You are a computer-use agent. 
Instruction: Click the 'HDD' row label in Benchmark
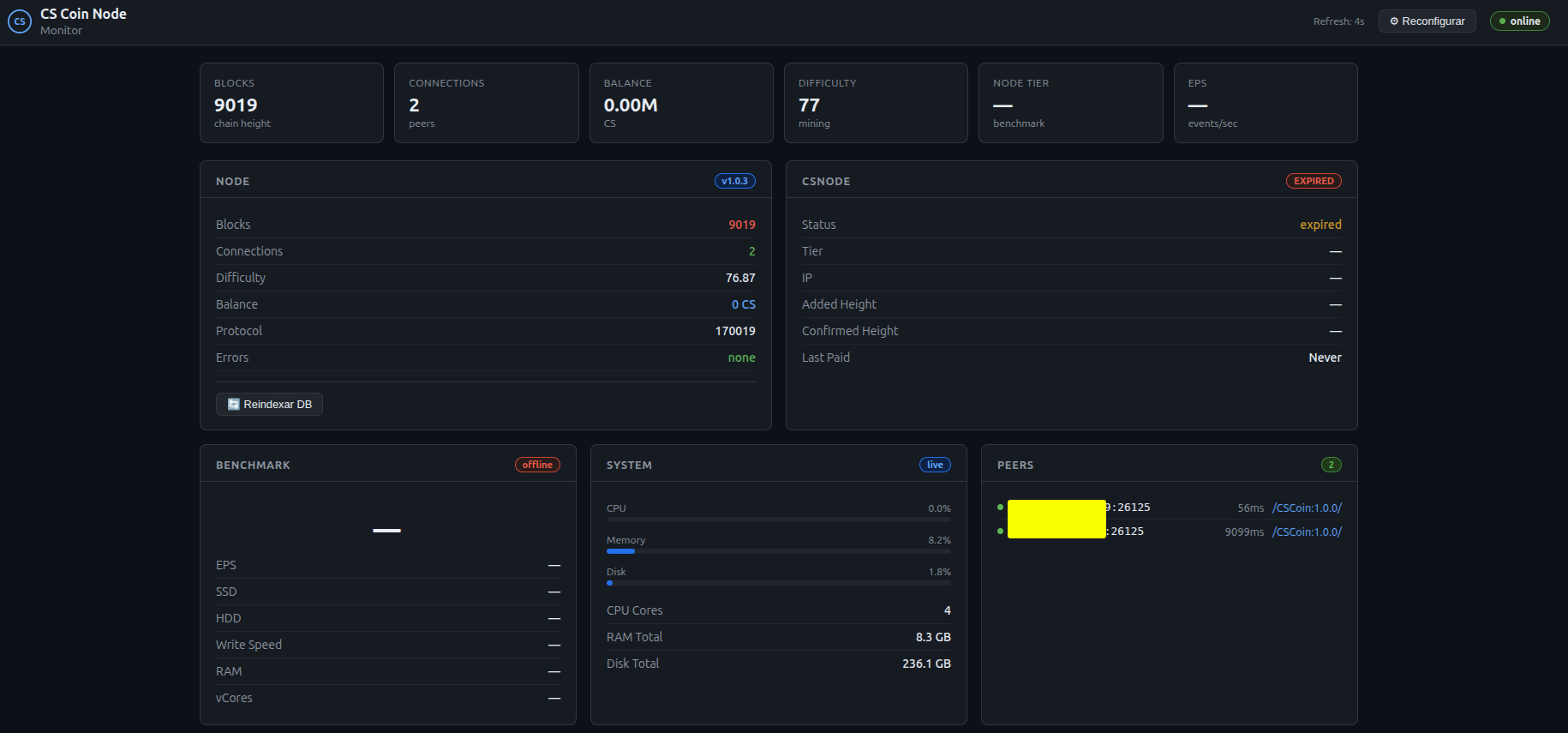tap(228, 618)
